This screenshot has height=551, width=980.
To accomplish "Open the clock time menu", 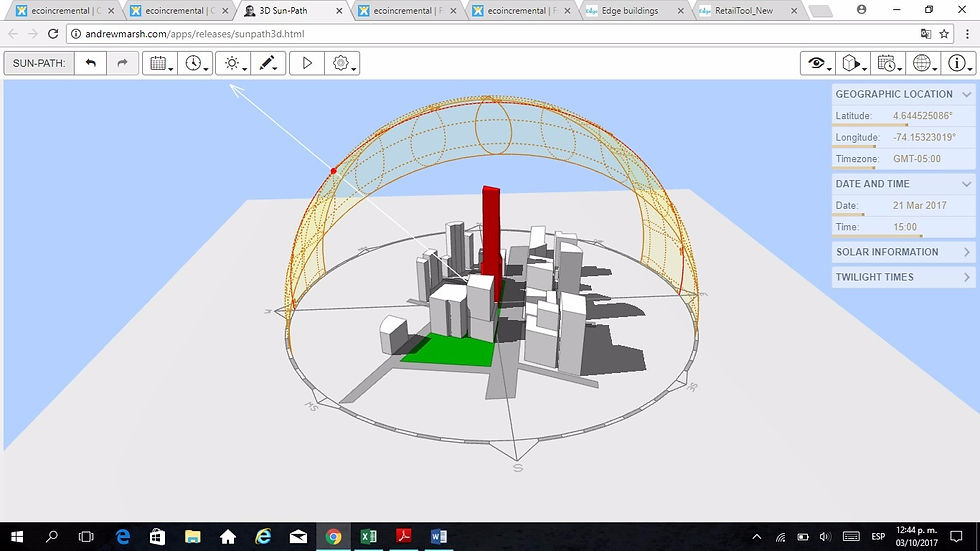I will pos(195,63).
